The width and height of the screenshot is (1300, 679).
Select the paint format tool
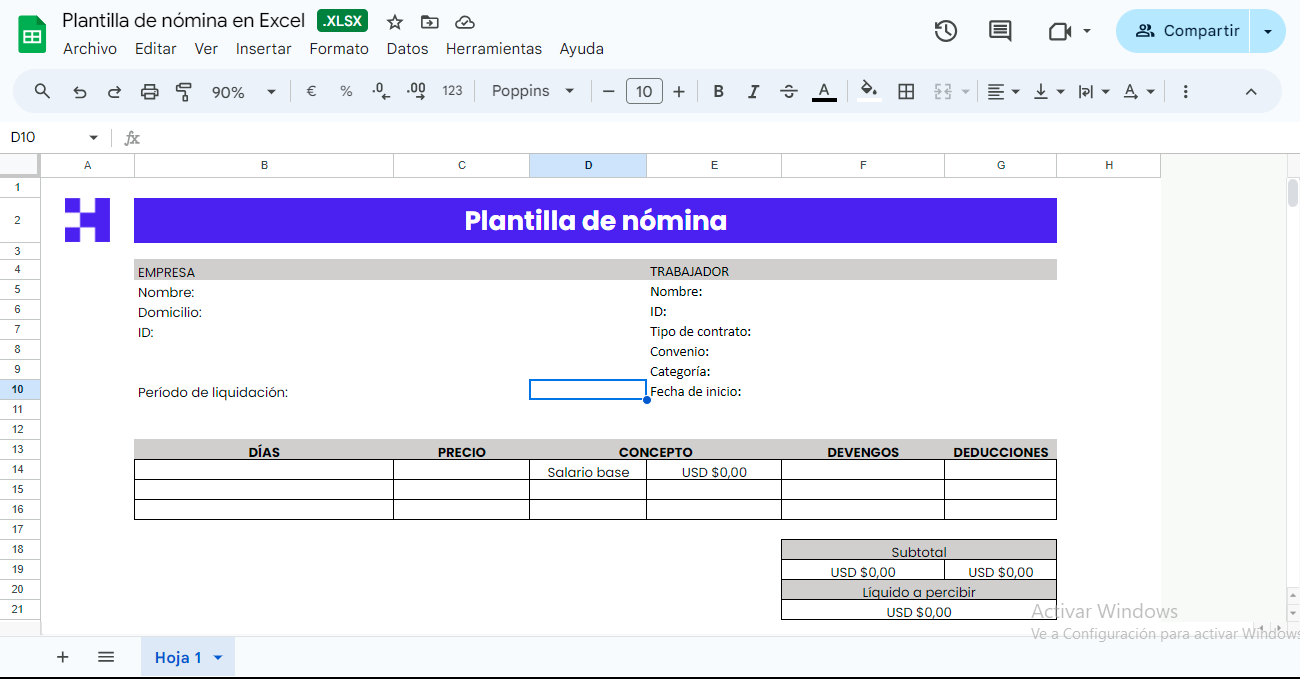point(184,91)
